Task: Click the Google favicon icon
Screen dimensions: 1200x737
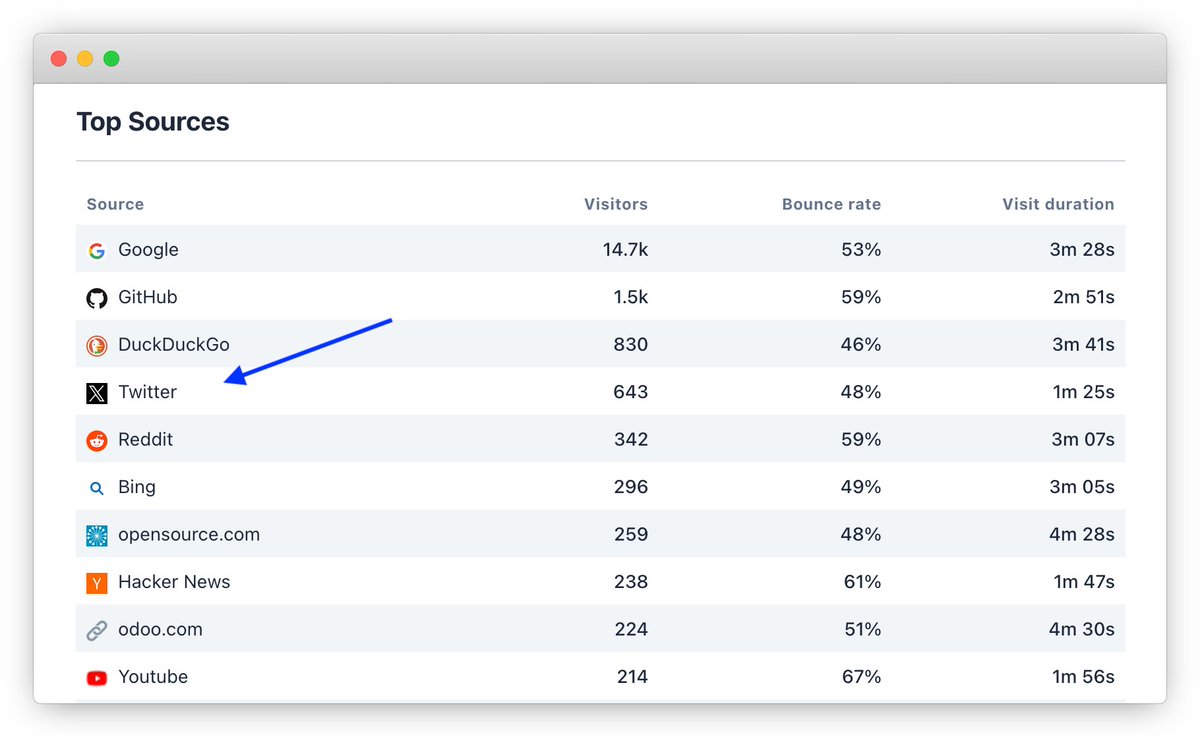Action: (x=96, y=250)
